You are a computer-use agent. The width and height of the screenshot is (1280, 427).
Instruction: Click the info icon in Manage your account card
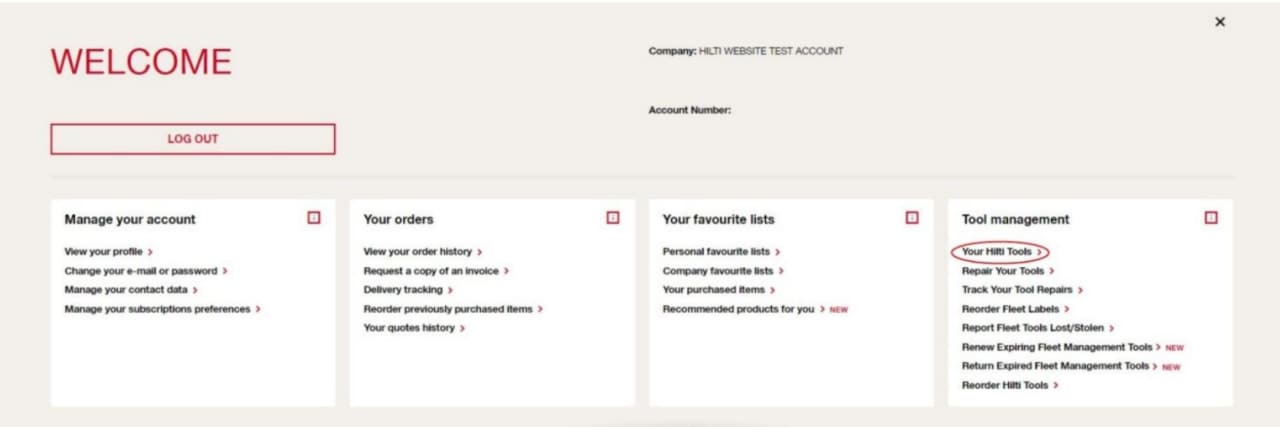314,218
